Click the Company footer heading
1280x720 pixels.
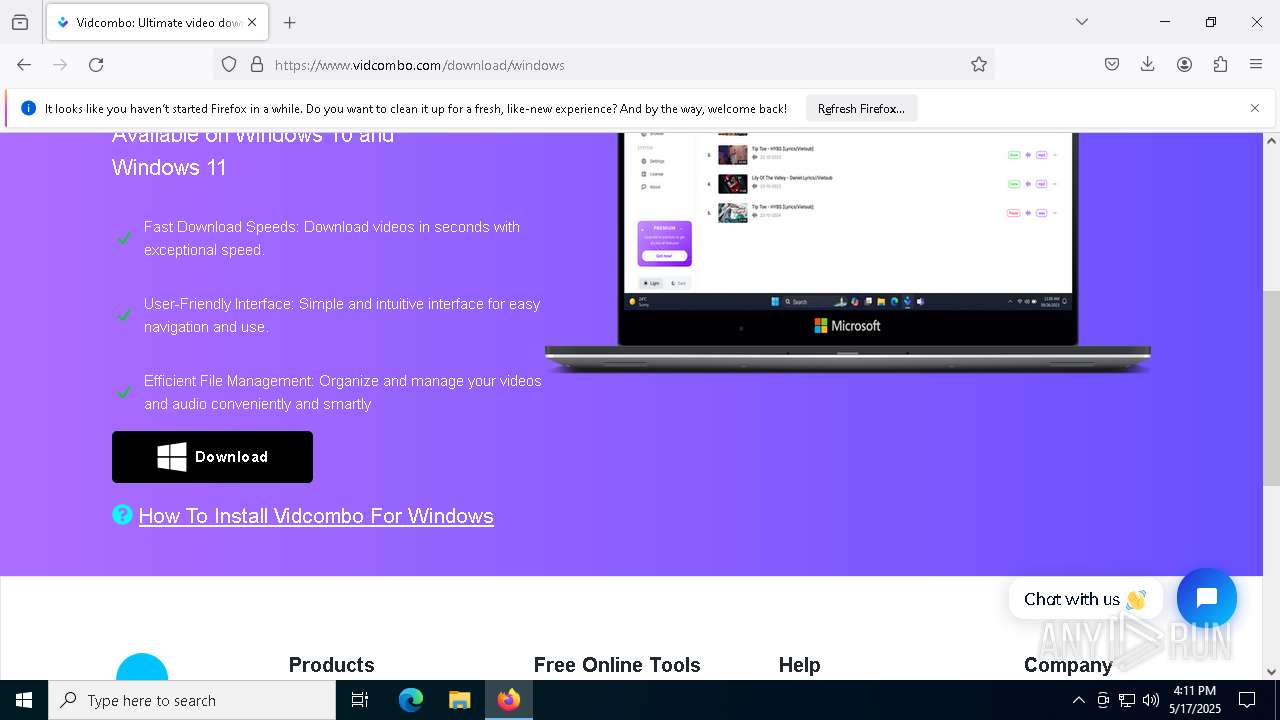[x=1068, y=665]
